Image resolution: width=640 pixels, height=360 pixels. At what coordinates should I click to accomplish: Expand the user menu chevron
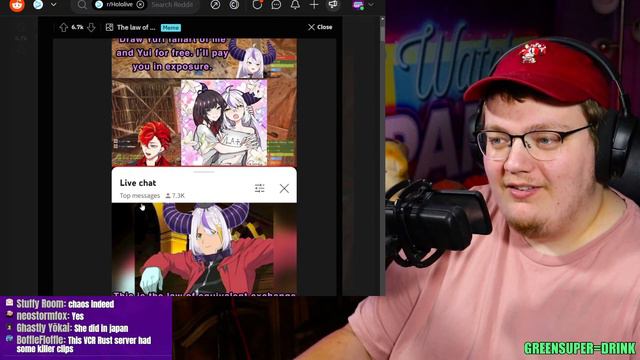[371, 5]
